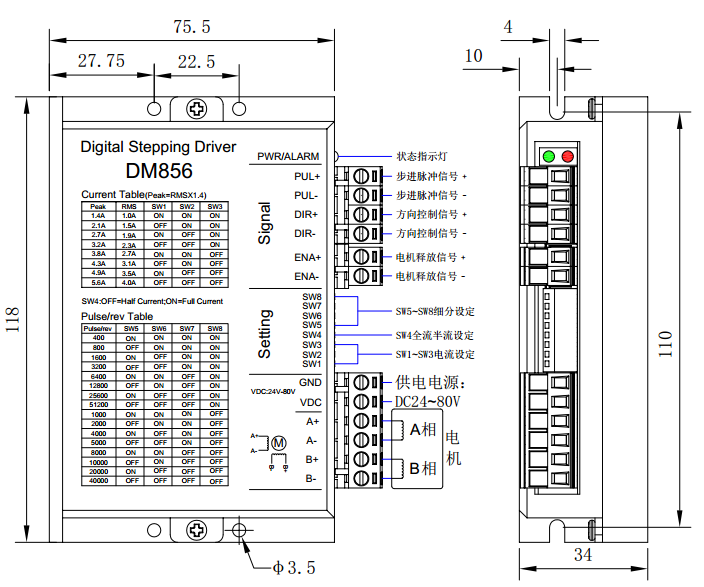Click the green LED on the side view
Screen dimensions: 704x587
point(549,157)
